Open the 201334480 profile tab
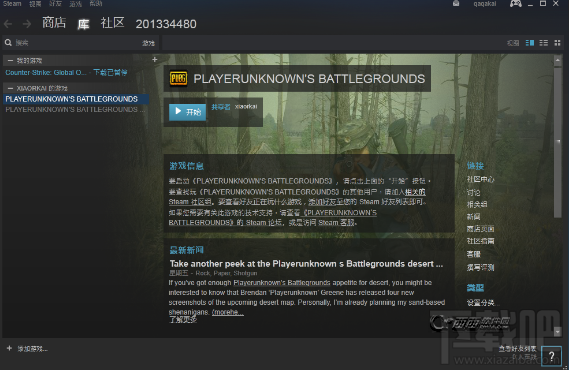 point(166,24)
